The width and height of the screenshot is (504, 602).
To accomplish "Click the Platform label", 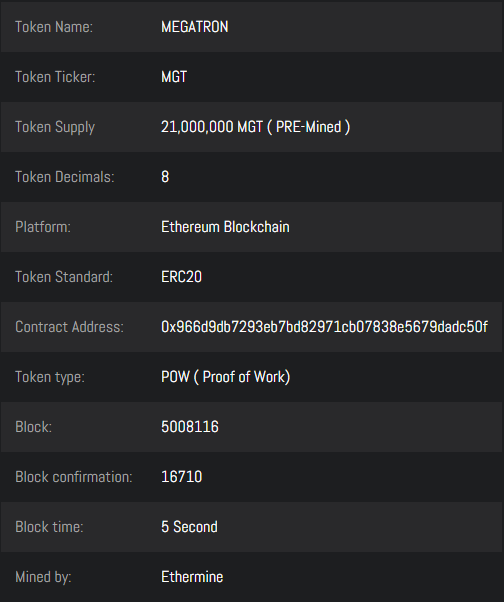I will (43, 227).
